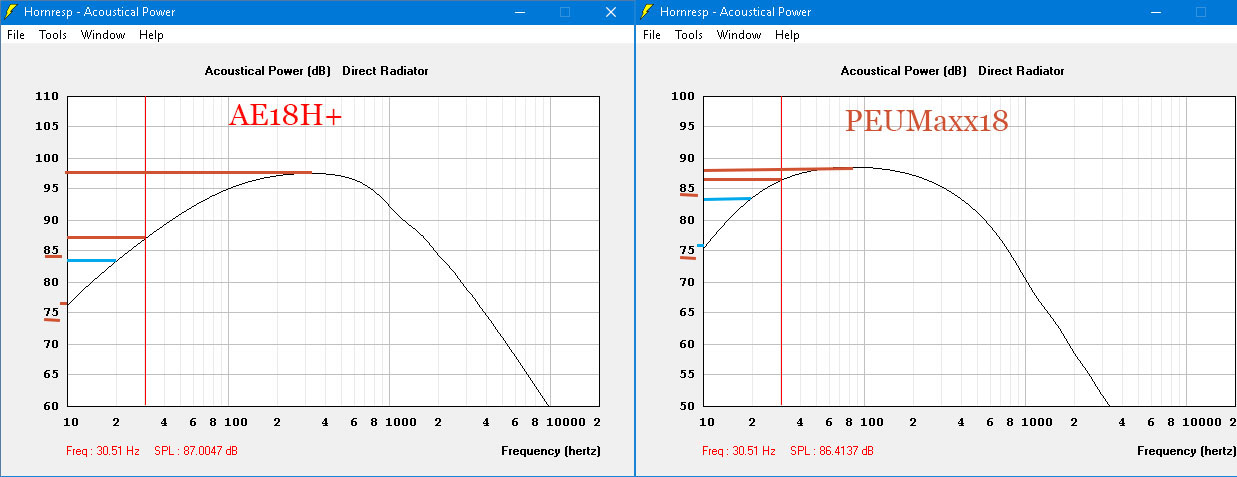The height and width of the screenshot is (477, 1237).
Task: Open Window menu in right Hornresp window
Action: click(739, 35)
